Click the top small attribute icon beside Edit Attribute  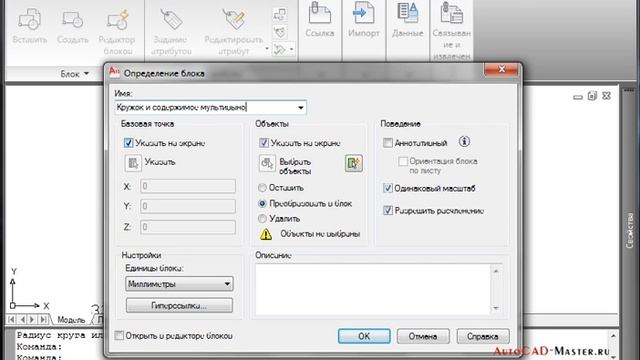[x=280, y=15]
